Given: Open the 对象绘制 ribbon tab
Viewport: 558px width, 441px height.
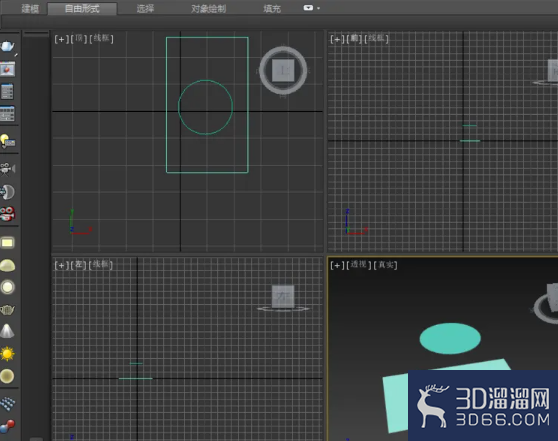Looking at the screenshot, I should point(209,9).
